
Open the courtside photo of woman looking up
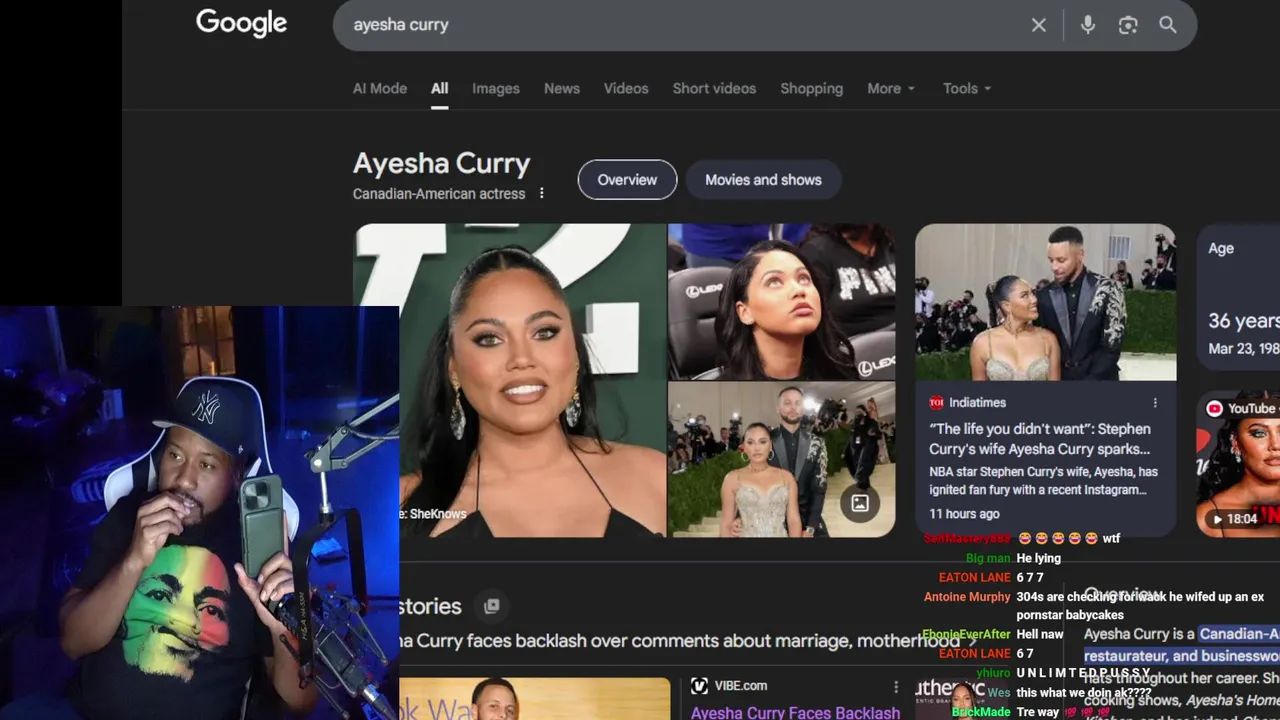click(x=782, y=301)
